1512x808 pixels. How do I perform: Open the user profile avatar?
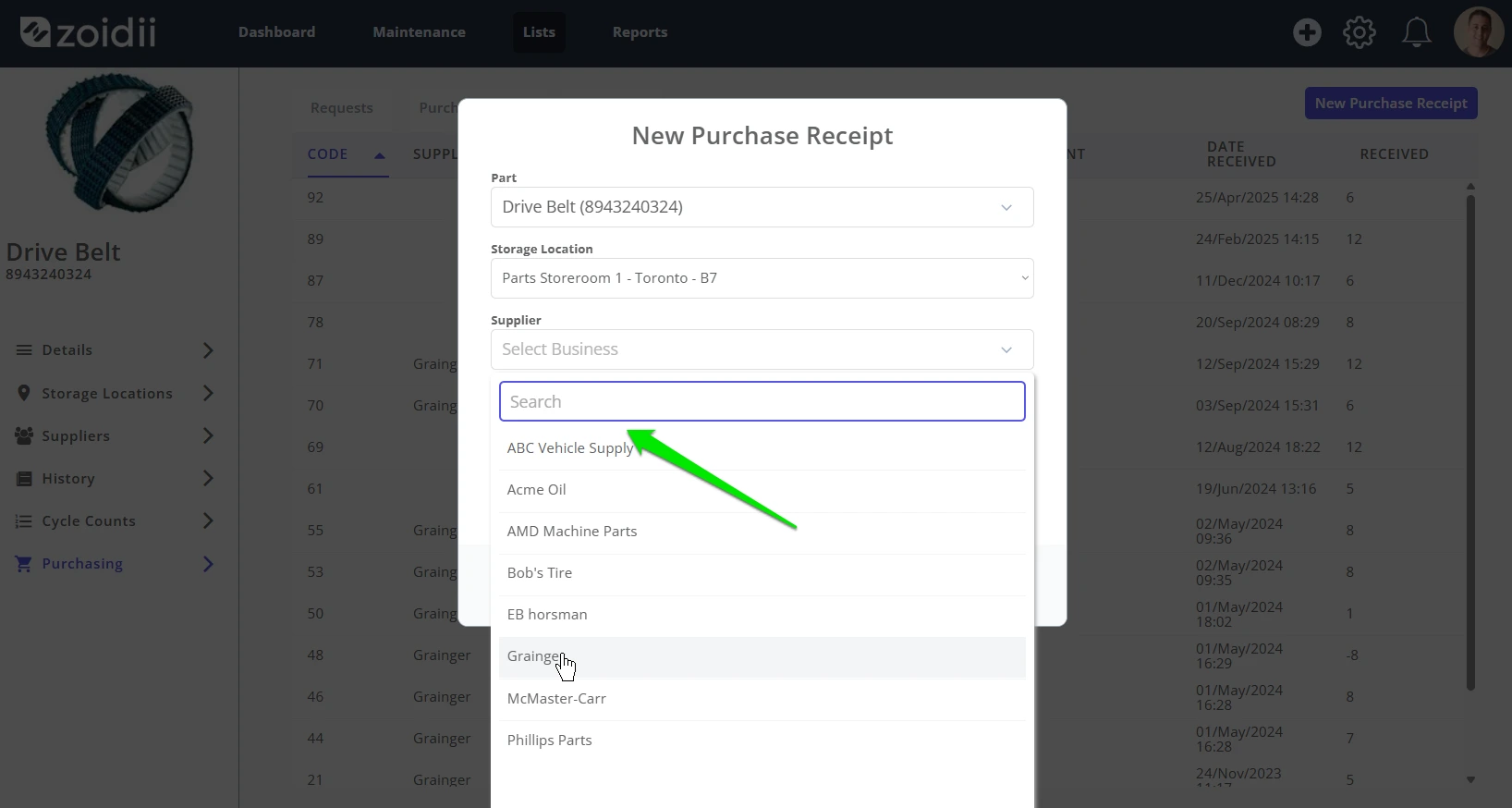[x=1479, y=32]
